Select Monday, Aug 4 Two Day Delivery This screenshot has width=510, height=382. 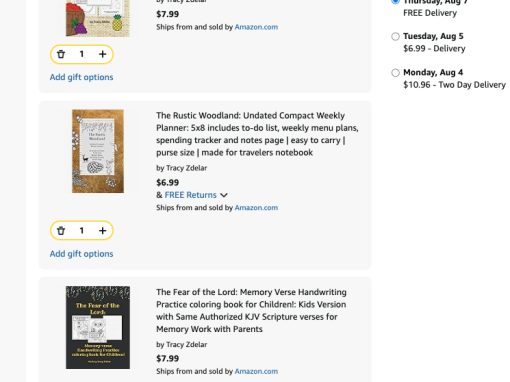coord(395,73)
